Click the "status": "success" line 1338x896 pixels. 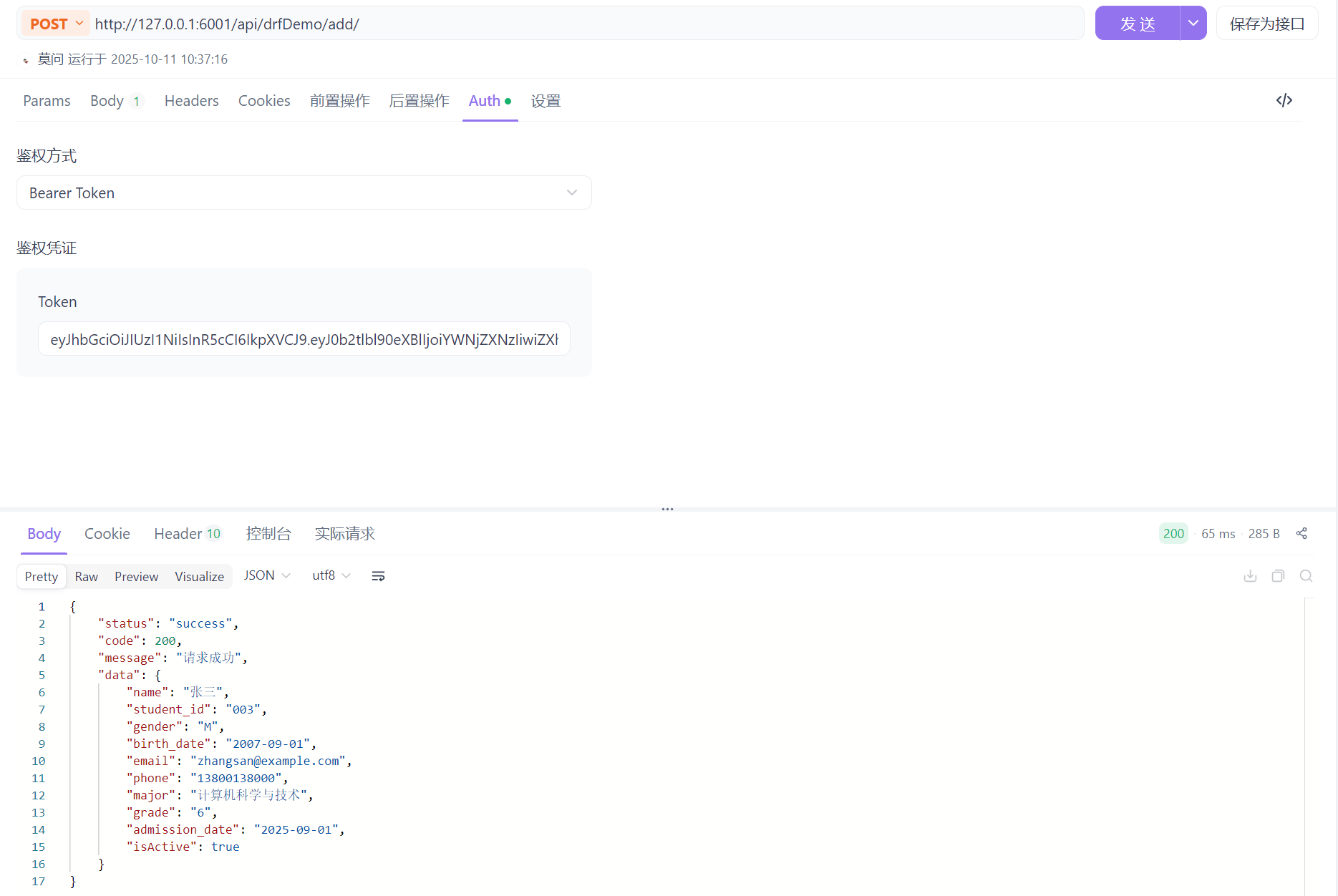point(168,623)
